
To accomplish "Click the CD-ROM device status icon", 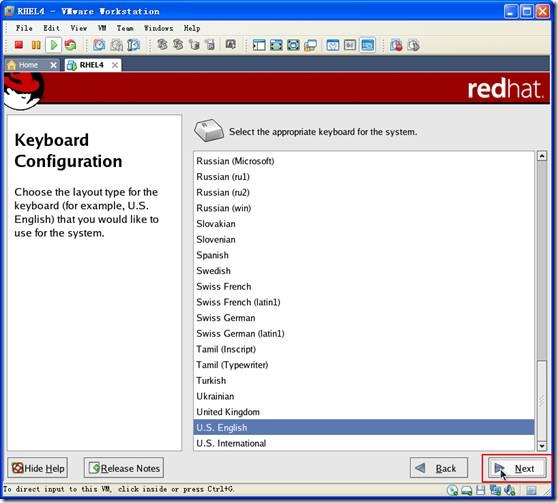I will 453,490.
